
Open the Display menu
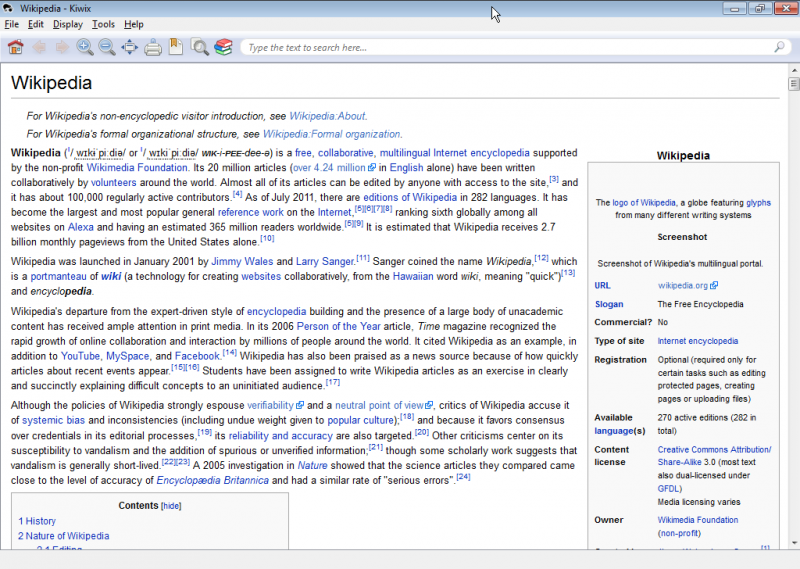(x=67, y=24)
